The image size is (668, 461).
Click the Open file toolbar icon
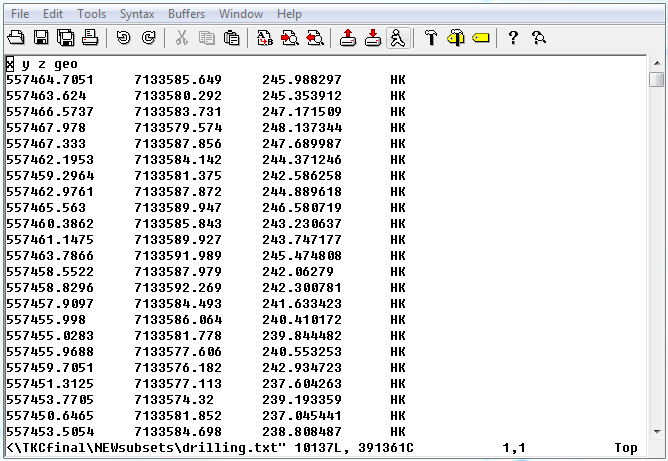pyautogui.click(x=16, y=38)
